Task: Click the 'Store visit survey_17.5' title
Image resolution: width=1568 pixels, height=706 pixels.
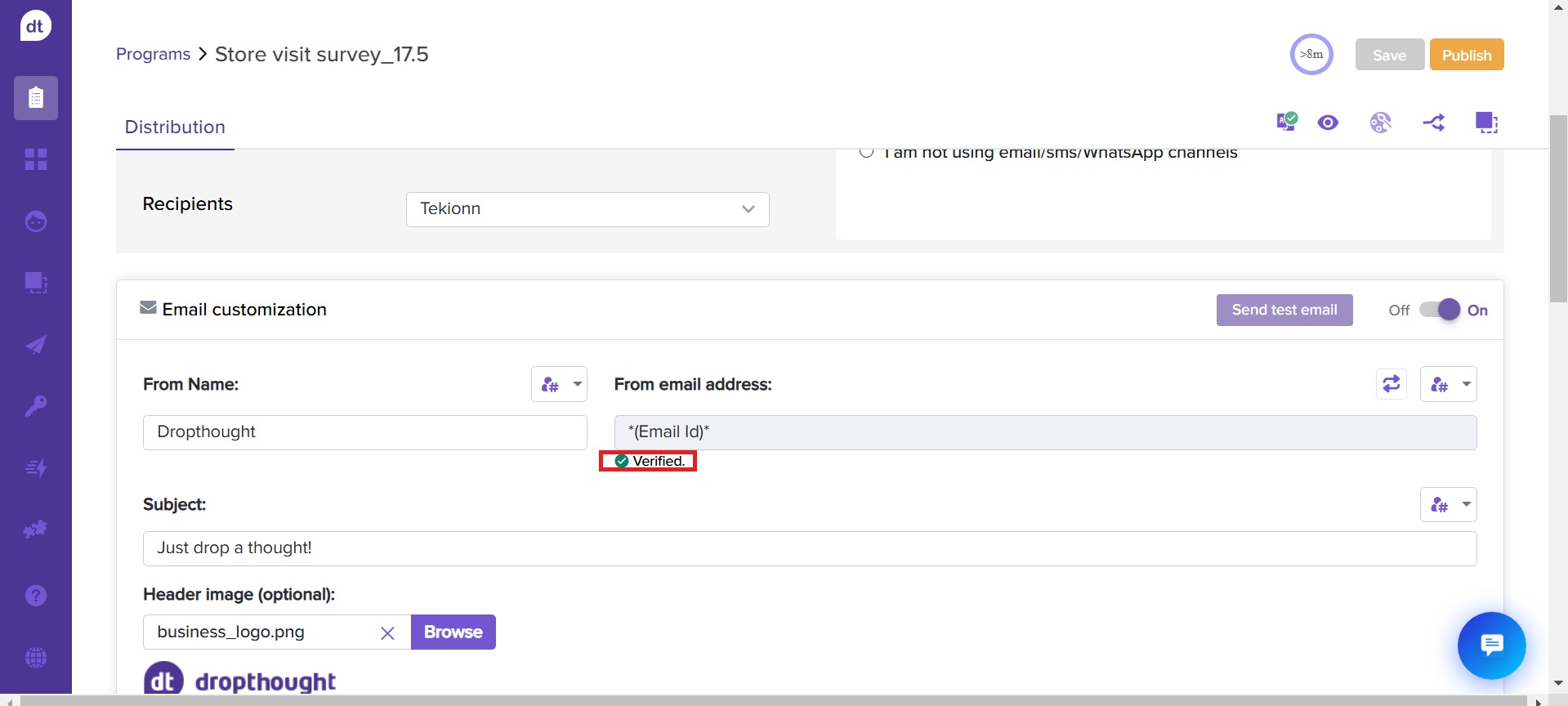Action: click(x=322, y=55)
